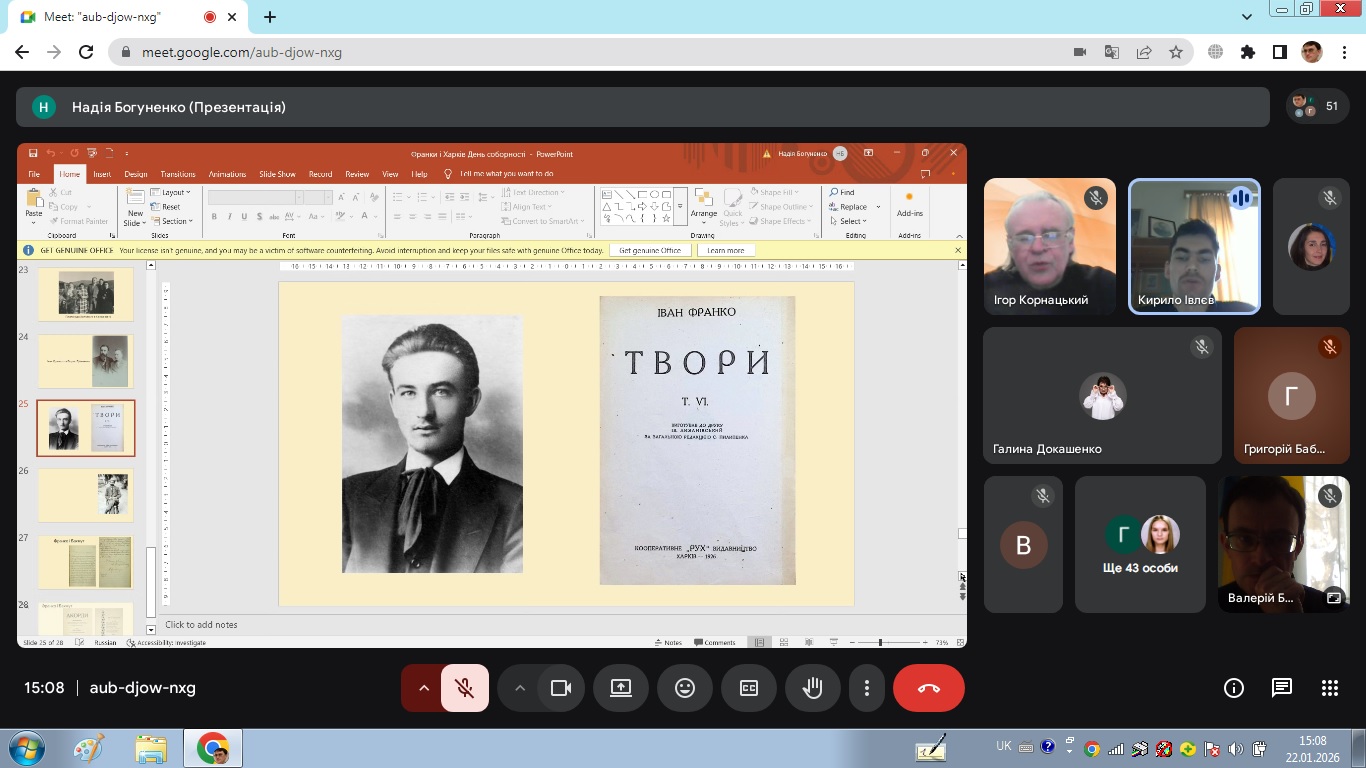Expand audio settings arrow beside microphone
The image size is (1366, 768).
[x=423, y=688]
